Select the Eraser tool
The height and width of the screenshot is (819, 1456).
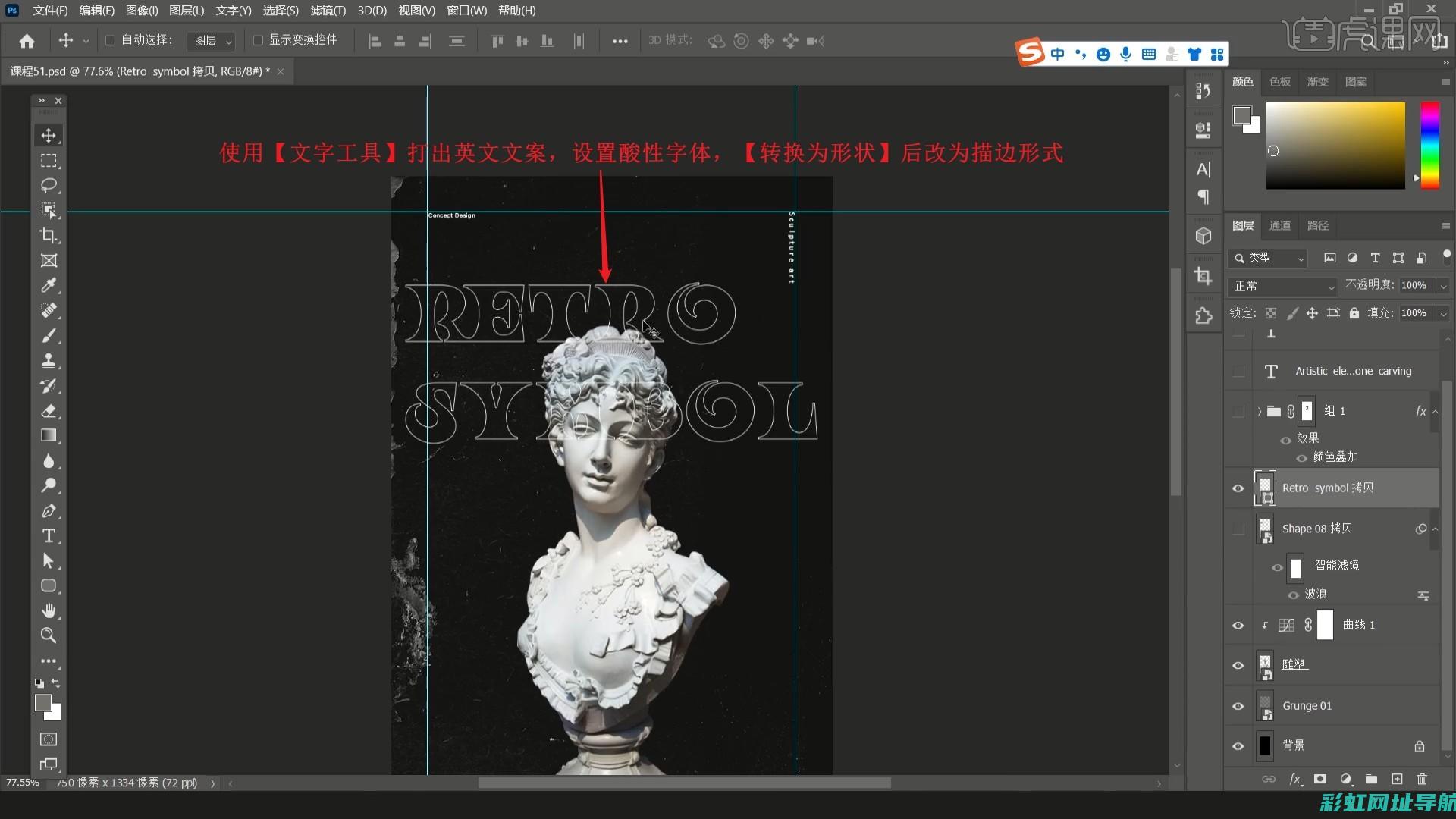pos(49,411)
